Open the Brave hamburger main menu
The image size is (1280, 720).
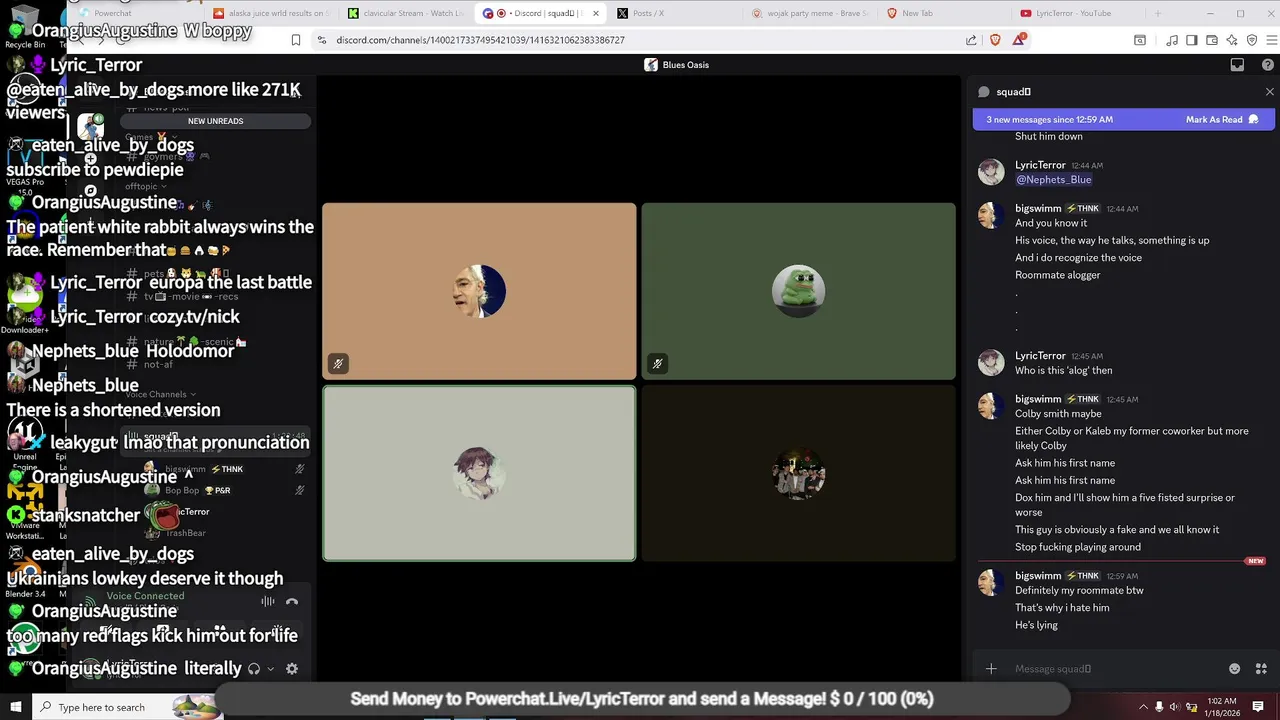pyautogui.click(x=1271, y=40)
